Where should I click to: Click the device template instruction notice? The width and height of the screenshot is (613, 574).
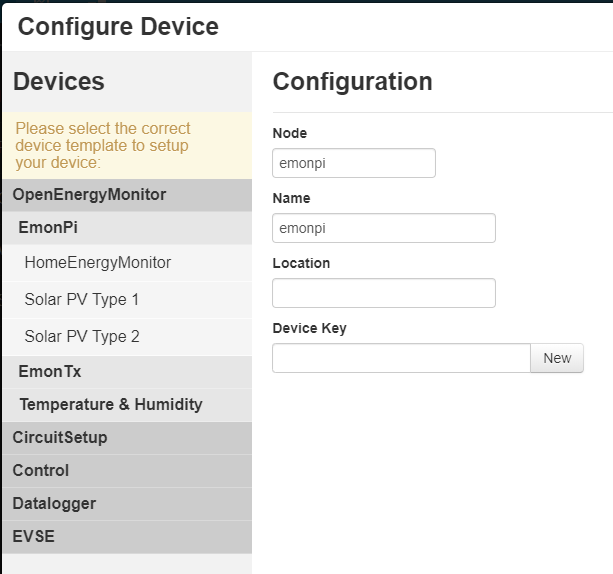click(x=127, y=145)
